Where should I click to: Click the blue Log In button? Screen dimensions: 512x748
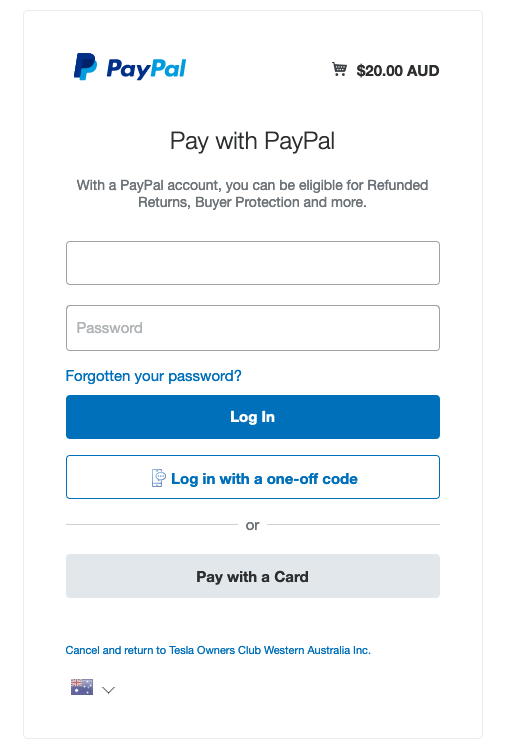coord(253,417)
